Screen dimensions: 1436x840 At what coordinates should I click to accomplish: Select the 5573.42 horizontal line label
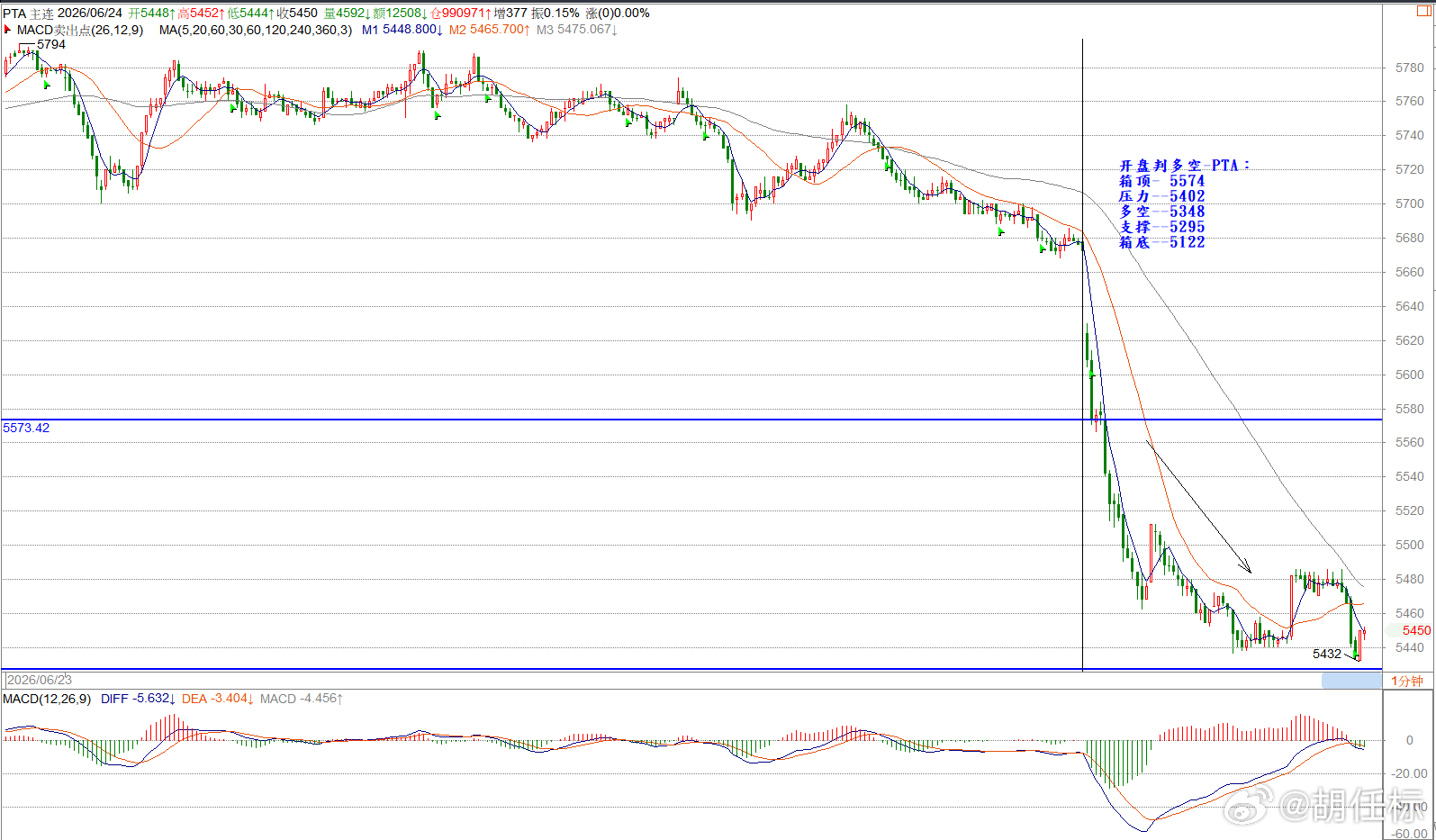[26, 428]
